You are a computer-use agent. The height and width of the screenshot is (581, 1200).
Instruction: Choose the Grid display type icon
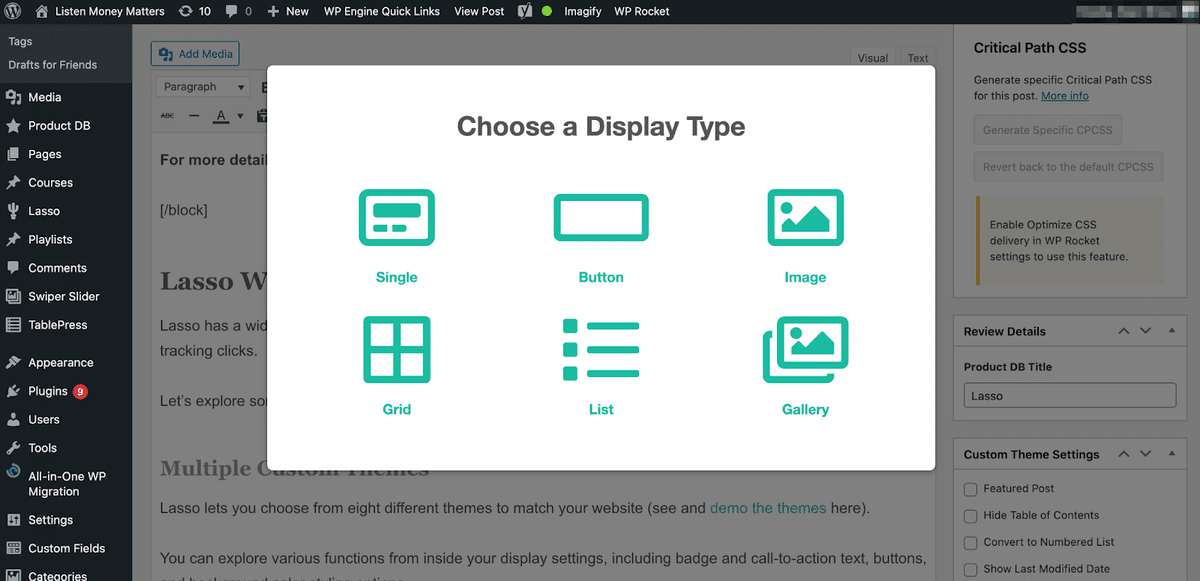tap(397, 349)
